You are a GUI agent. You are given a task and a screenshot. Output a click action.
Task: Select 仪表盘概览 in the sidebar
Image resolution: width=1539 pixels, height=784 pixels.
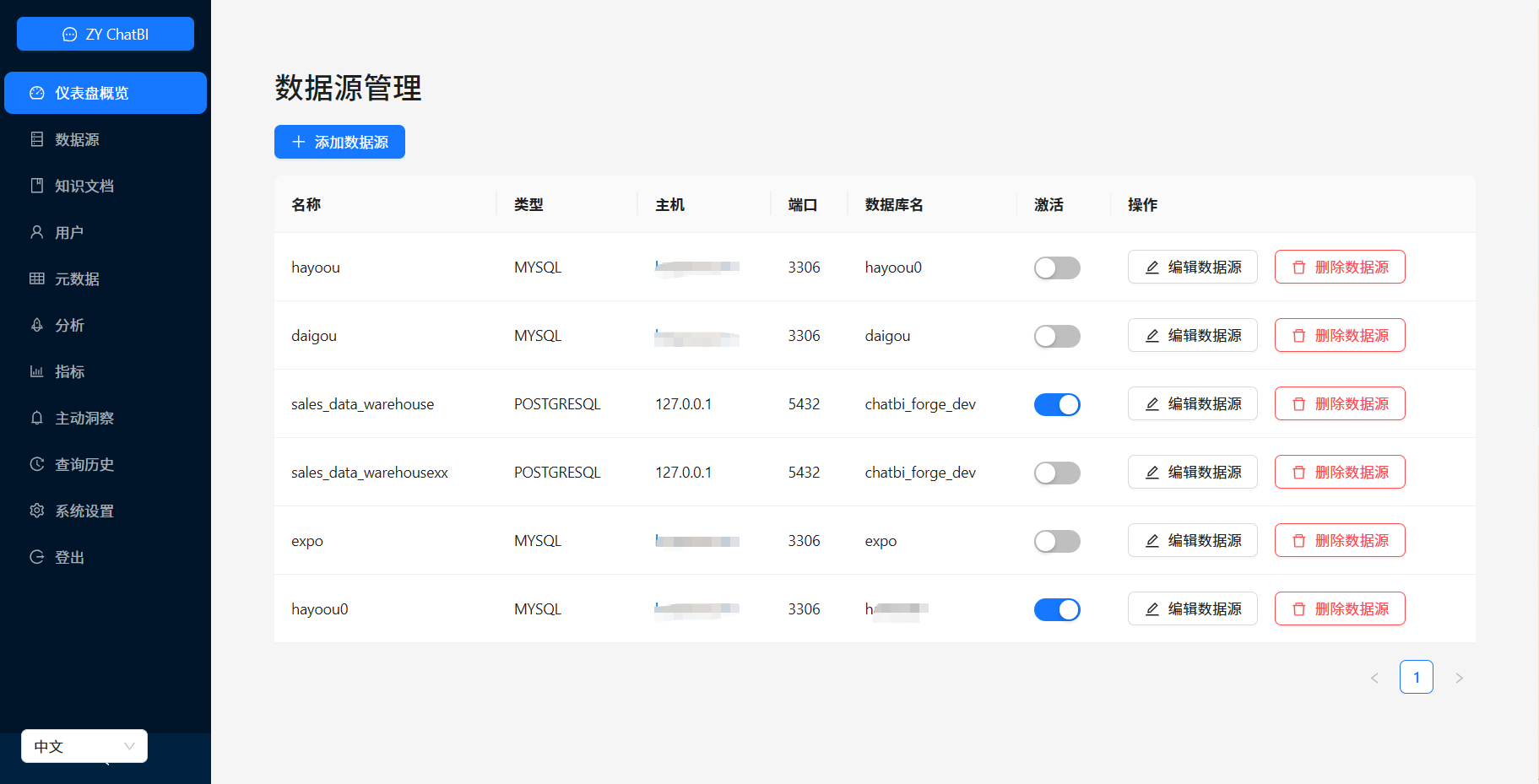(94, 93)
